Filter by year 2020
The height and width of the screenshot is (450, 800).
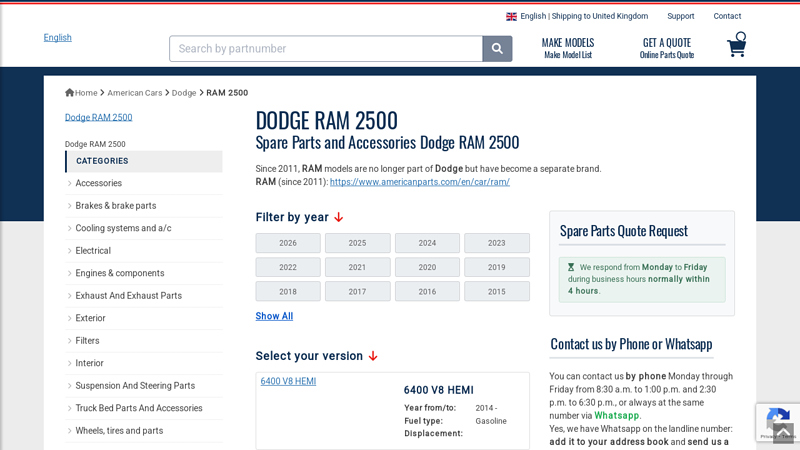pos(427,267)
